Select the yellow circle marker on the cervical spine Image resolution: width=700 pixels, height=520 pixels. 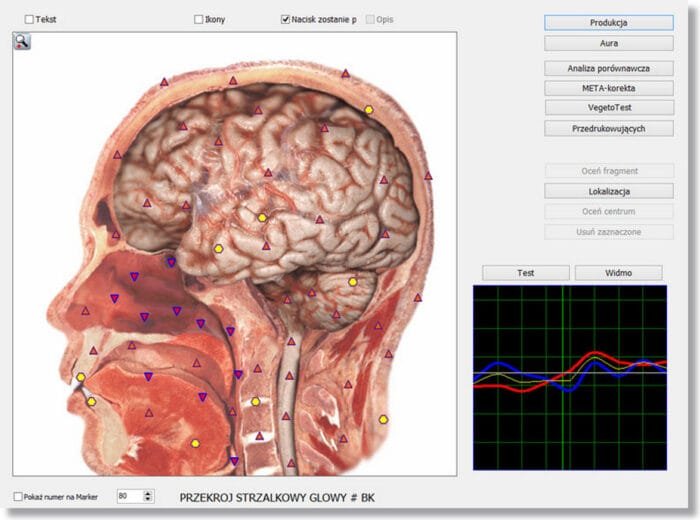(255, 401)
